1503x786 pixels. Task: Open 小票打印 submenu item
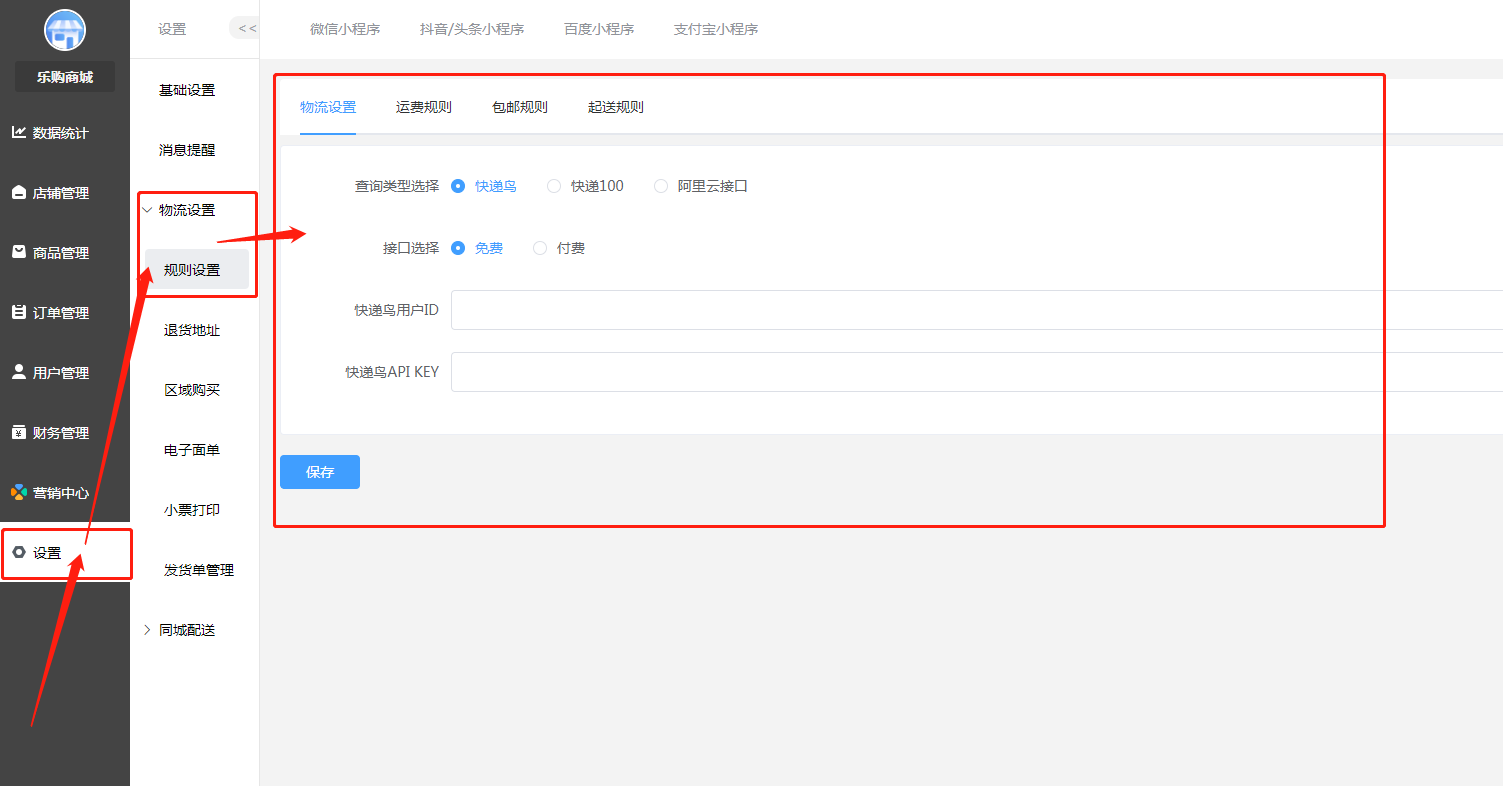pos(192,510)
